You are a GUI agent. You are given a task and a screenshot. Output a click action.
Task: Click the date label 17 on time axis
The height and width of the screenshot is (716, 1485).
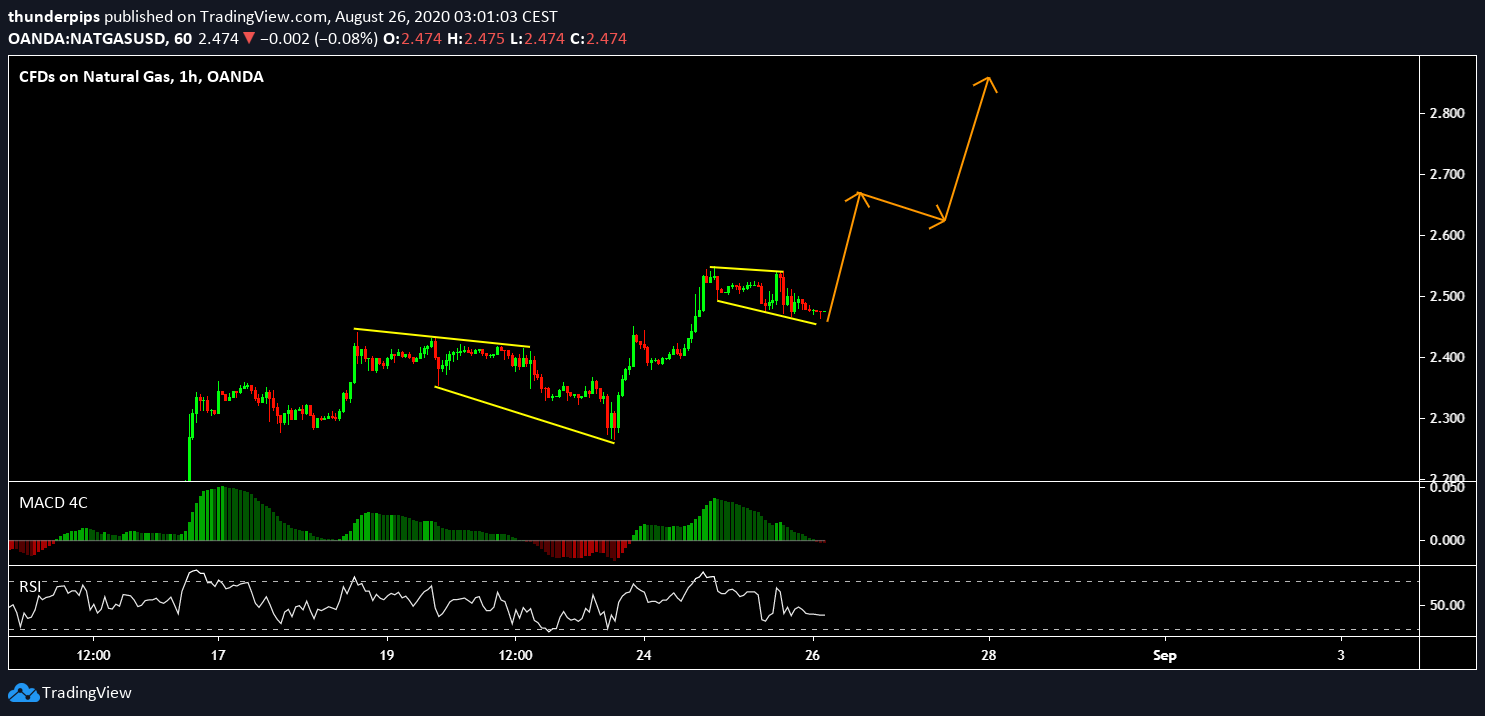(x=218, y=656)
